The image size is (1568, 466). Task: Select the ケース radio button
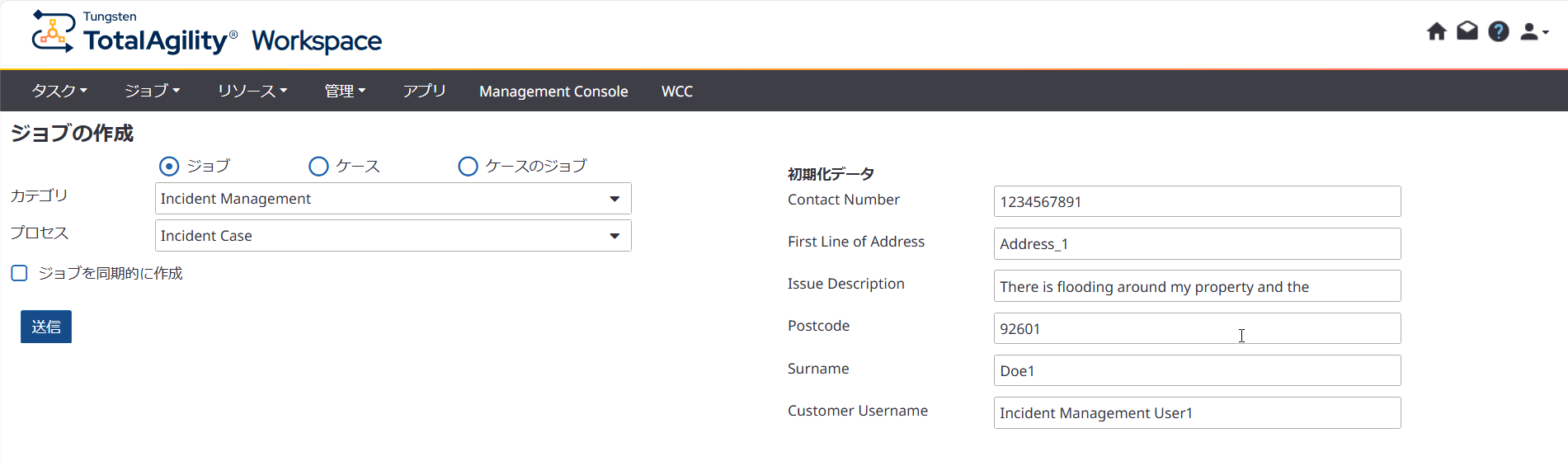(x=318, y=167)
